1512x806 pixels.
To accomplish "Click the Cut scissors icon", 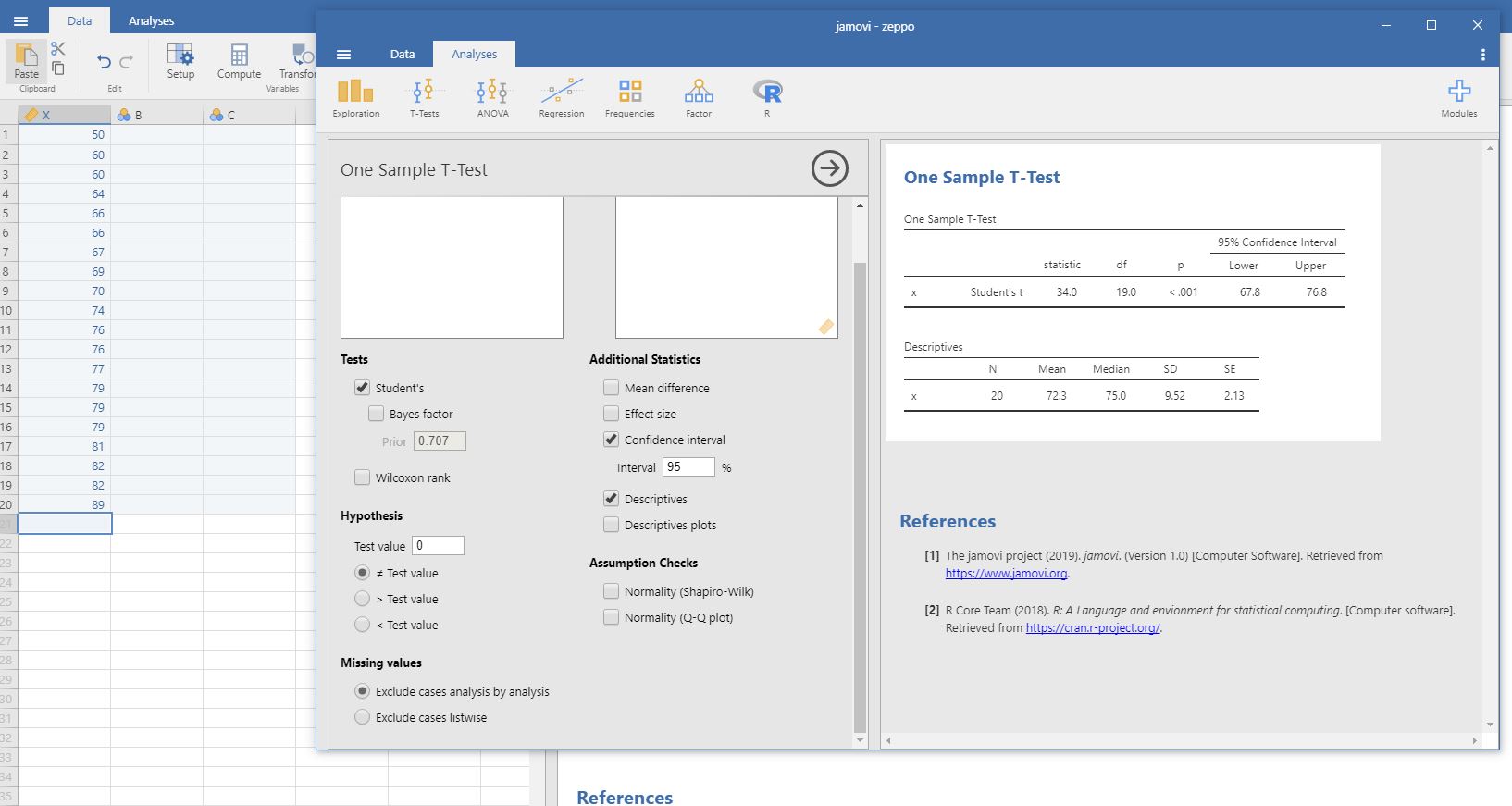I will click(58, 48).
